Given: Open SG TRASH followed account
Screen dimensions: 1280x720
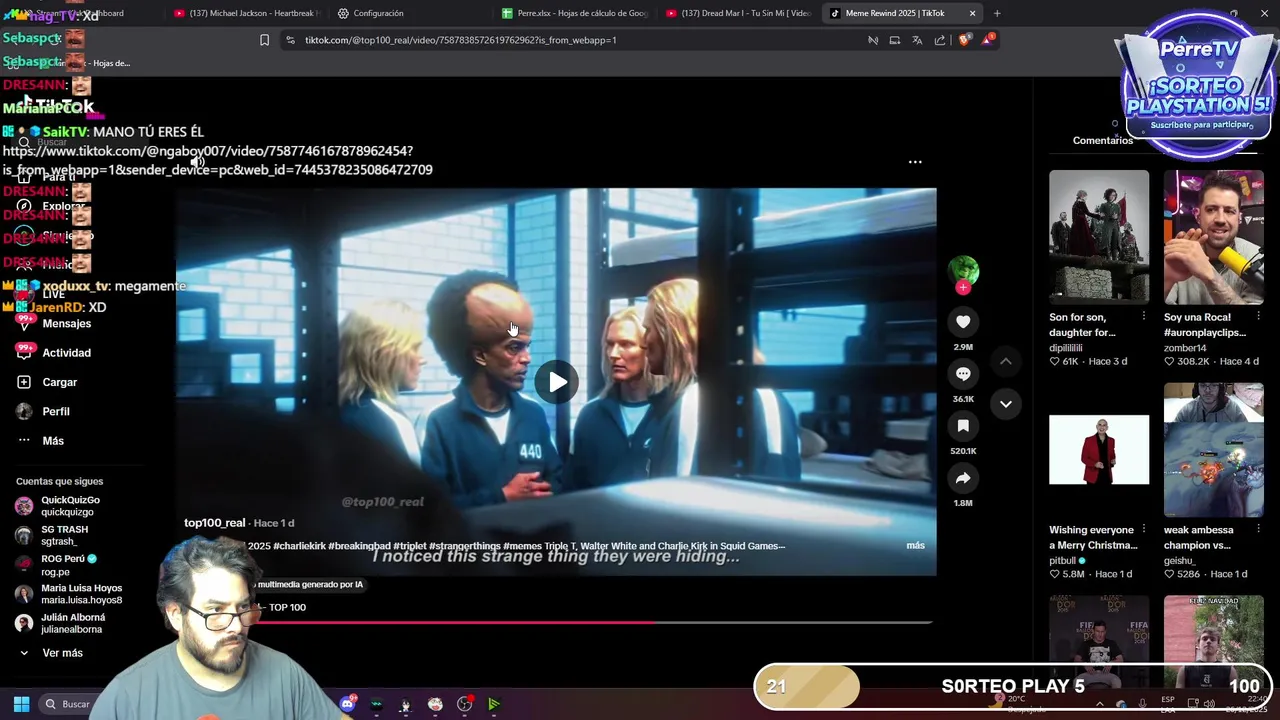Looking at the screenshot, I should [x=64, y=535].
